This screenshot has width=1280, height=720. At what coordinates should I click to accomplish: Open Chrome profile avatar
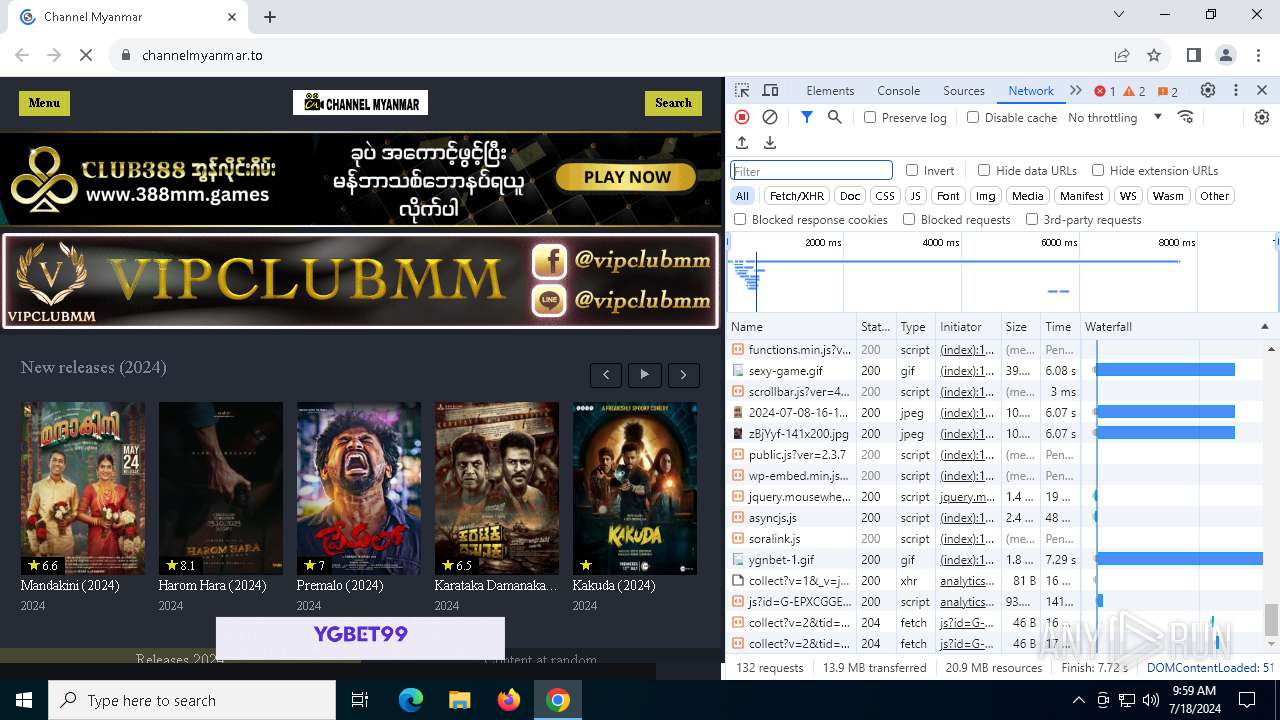[1226, 55]
